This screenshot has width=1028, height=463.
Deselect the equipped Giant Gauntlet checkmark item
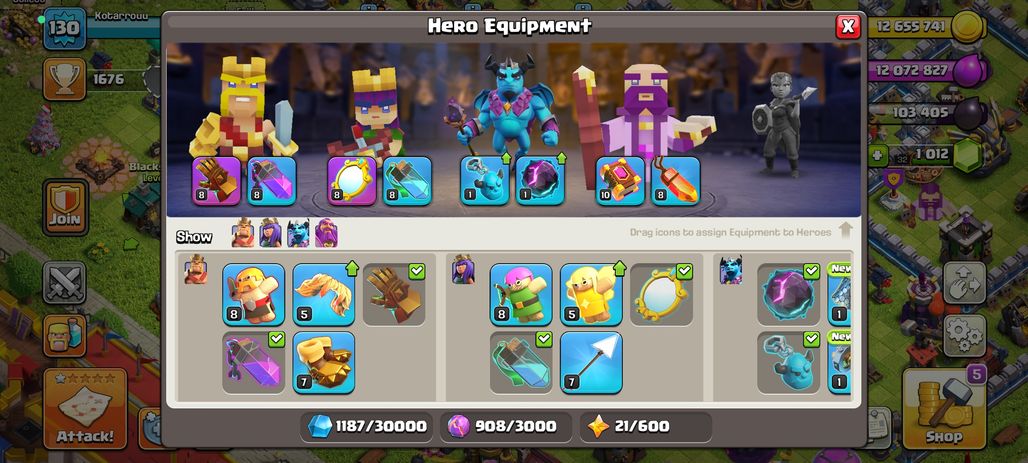[x=394, y=294]
